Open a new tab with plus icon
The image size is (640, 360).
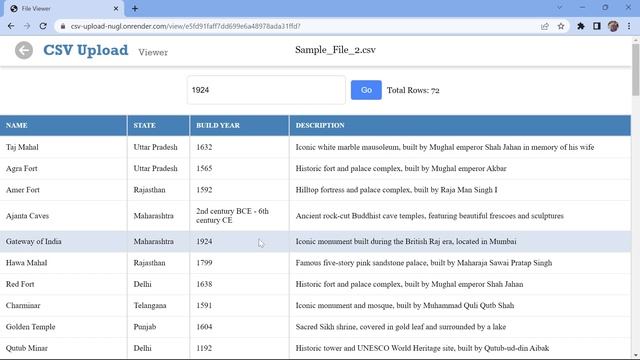(x=135, y=9)
